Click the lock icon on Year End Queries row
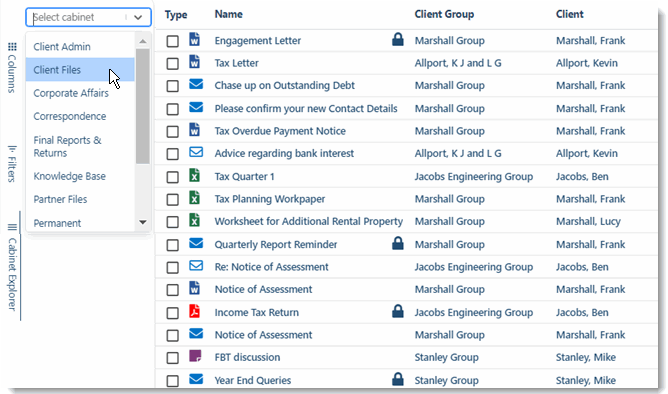 tap(398, 379)
